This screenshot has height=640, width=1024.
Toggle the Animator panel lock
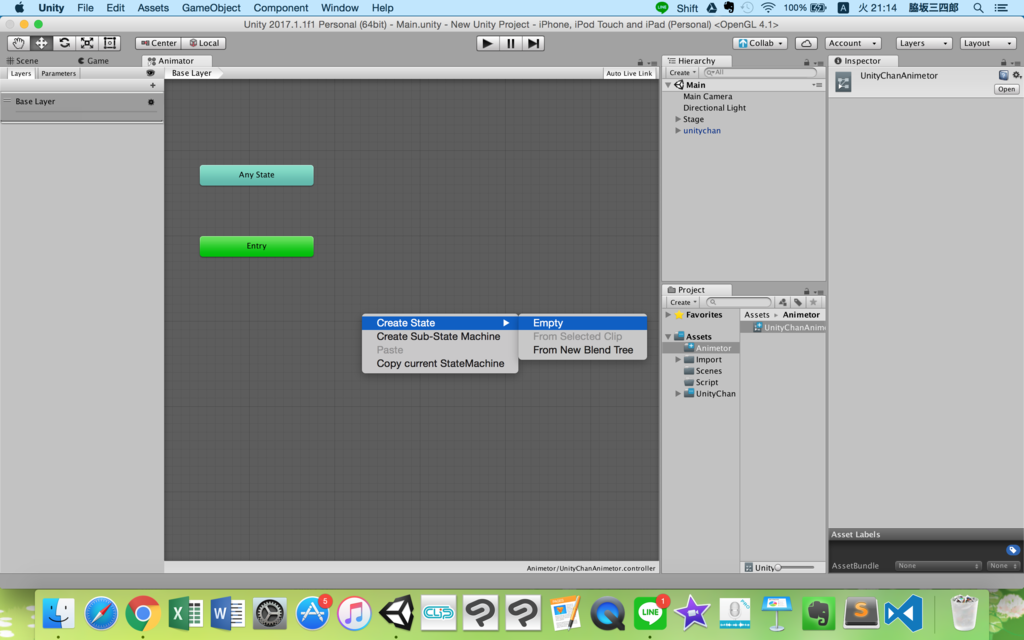coord(640,63)
